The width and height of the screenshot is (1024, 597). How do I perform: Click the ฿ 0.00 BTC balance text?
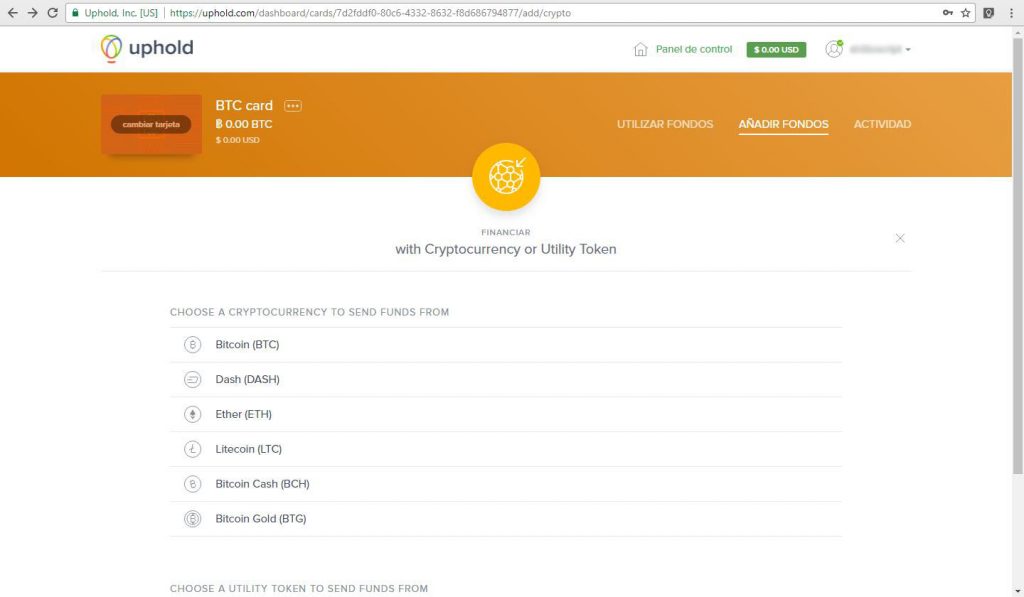click(x=244, y=124)
